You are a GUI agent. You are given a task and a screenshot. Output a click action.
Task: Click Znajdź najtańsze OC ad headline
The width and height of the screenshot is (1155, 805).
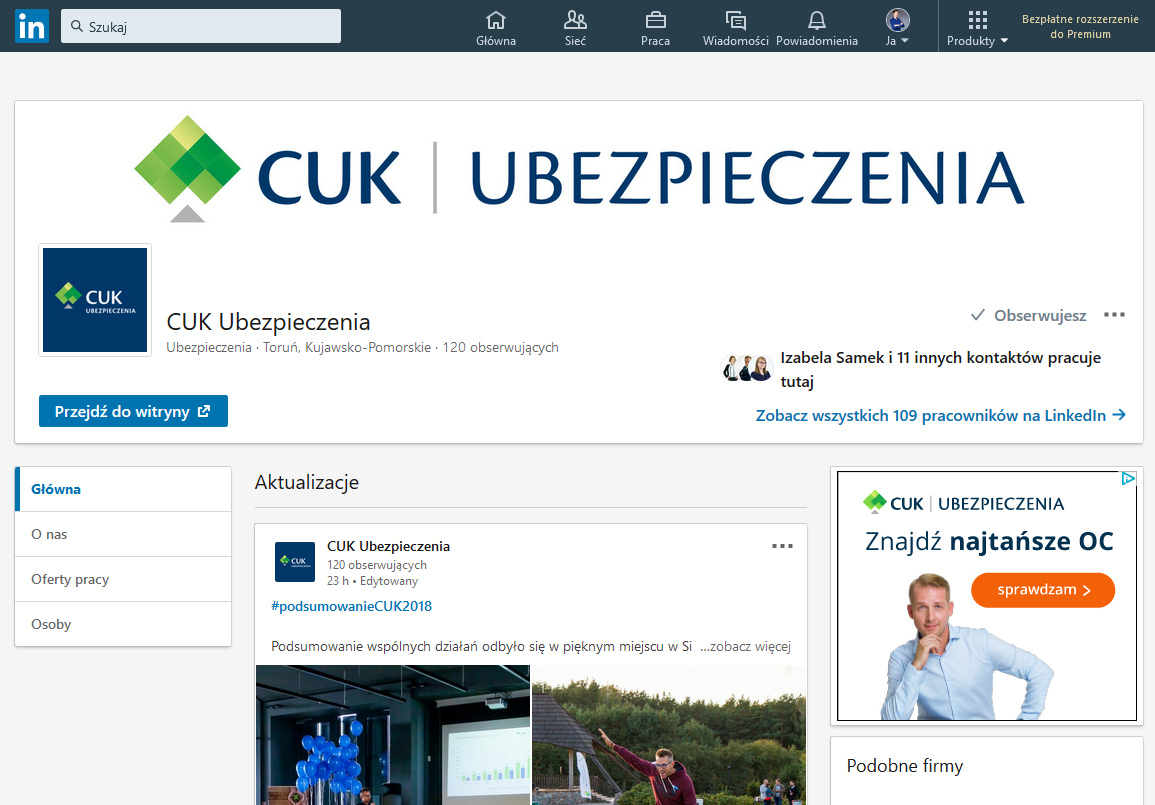(989, 541)
